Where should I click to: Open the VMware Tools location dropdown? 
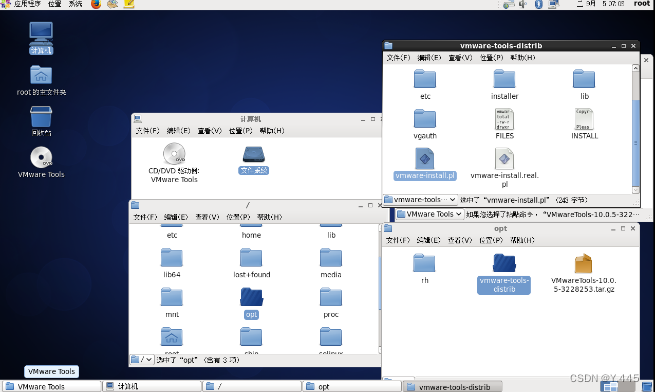430,214
